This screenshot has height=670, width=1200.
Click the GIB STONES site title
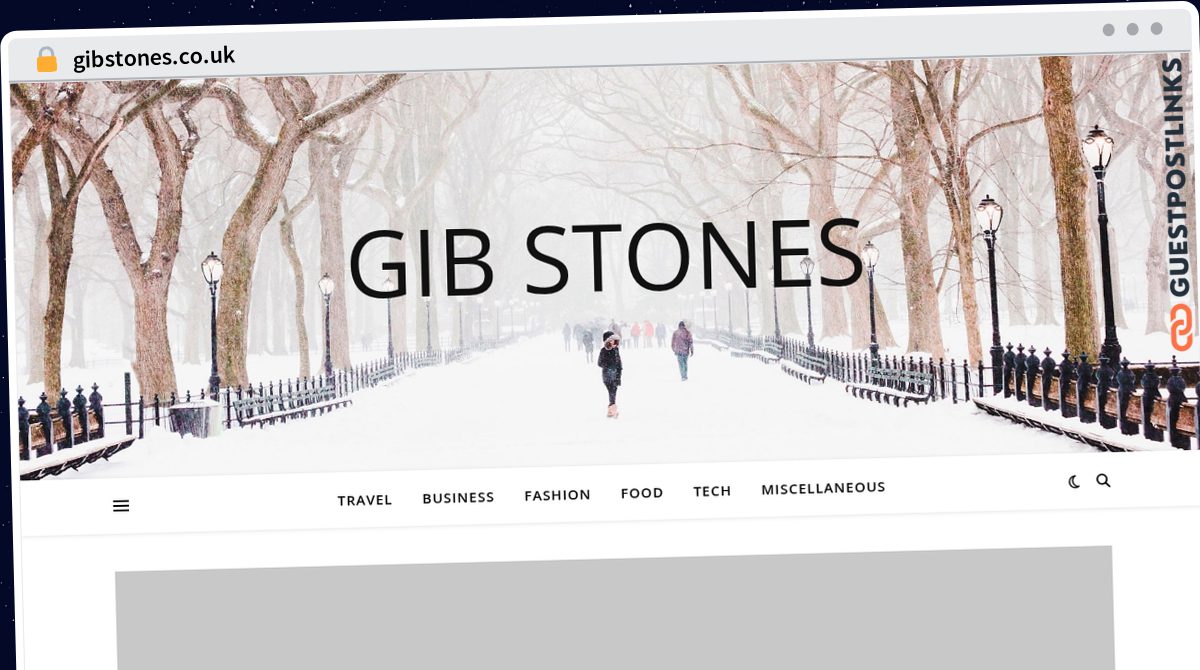point(605,260)
